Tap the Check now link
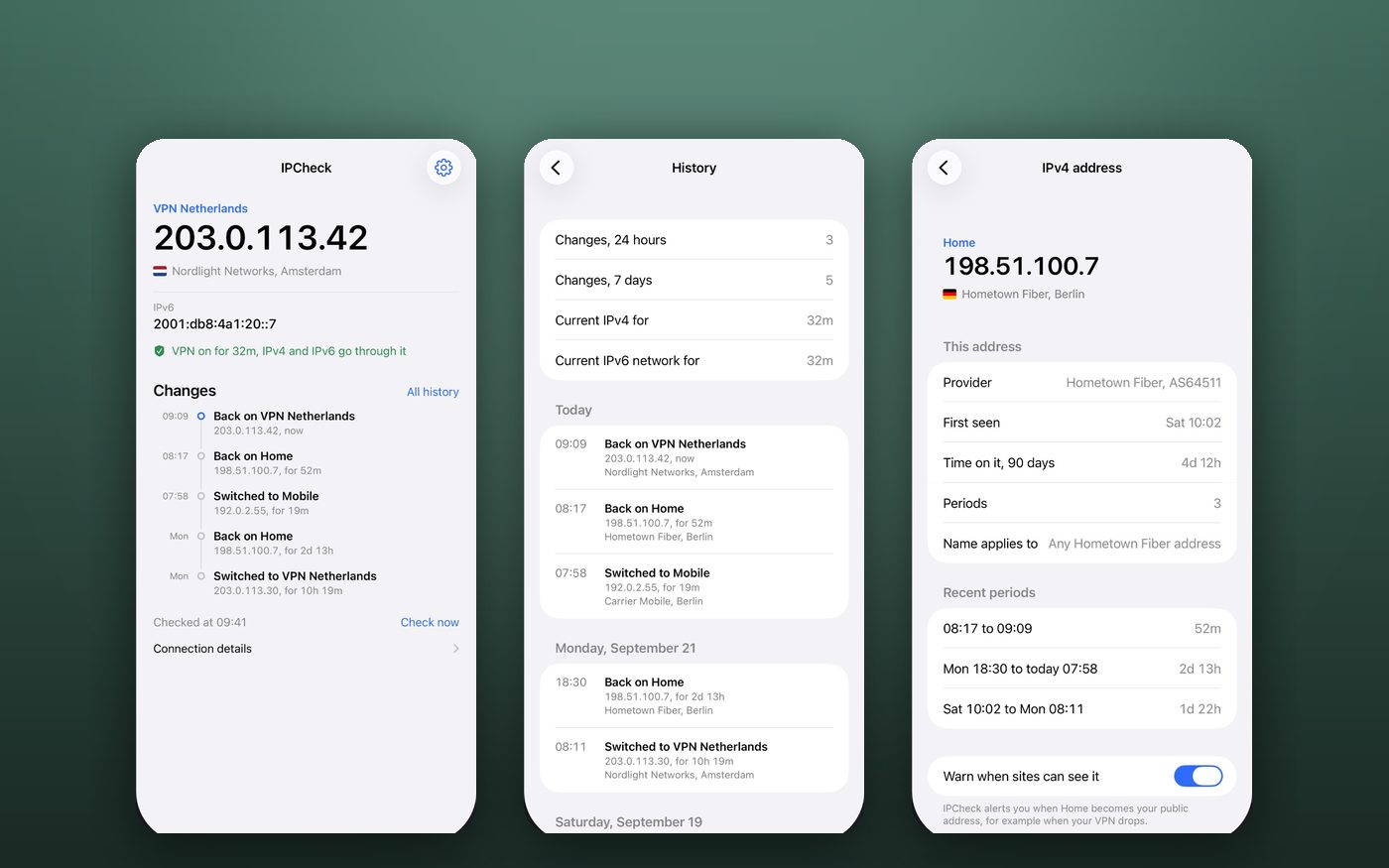 [x=430, y=623]
